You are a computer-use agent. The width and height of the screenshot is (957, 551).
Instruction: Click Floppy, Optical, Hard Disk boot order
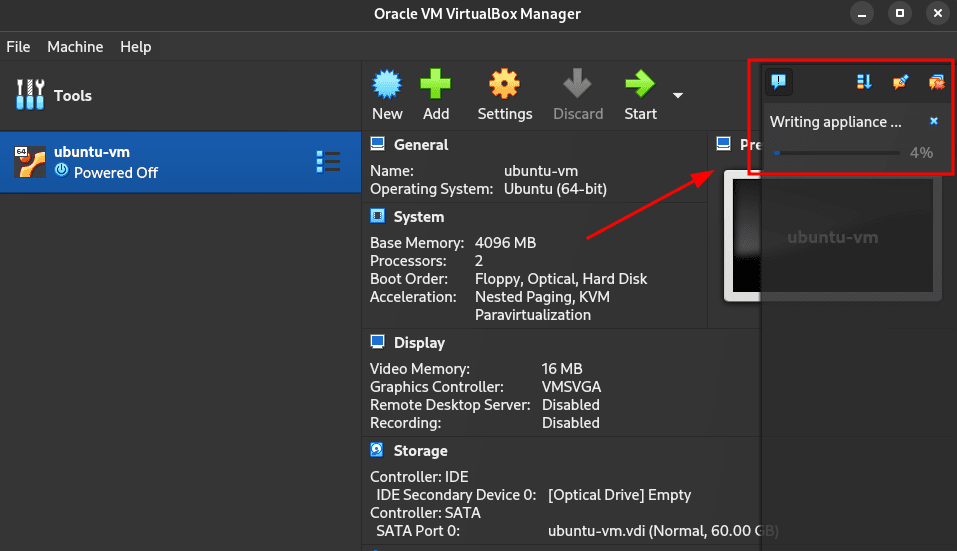[561, 279]
